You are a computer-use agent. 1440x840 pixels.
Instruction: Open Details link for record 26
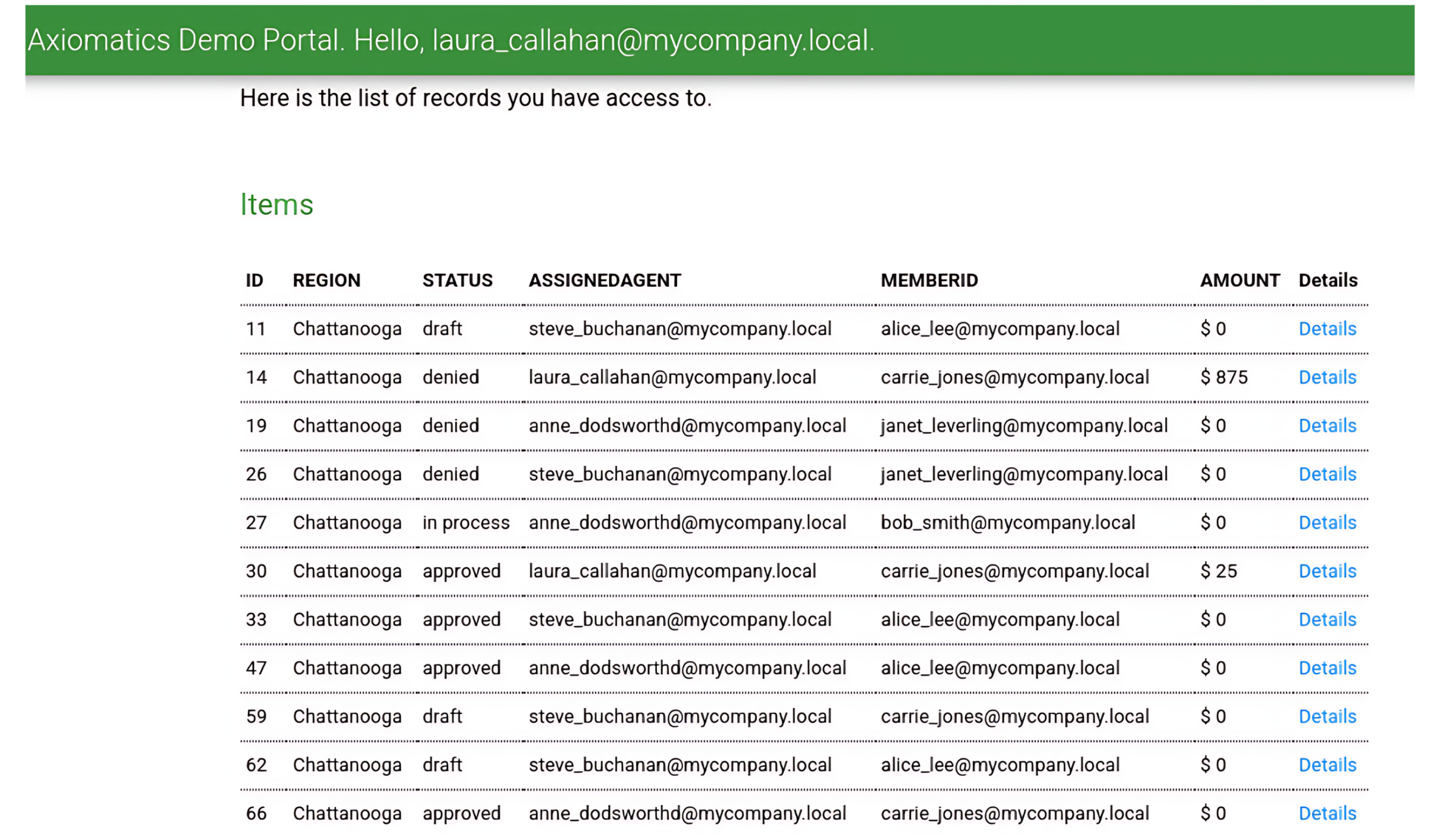(x=1327, y=474)
